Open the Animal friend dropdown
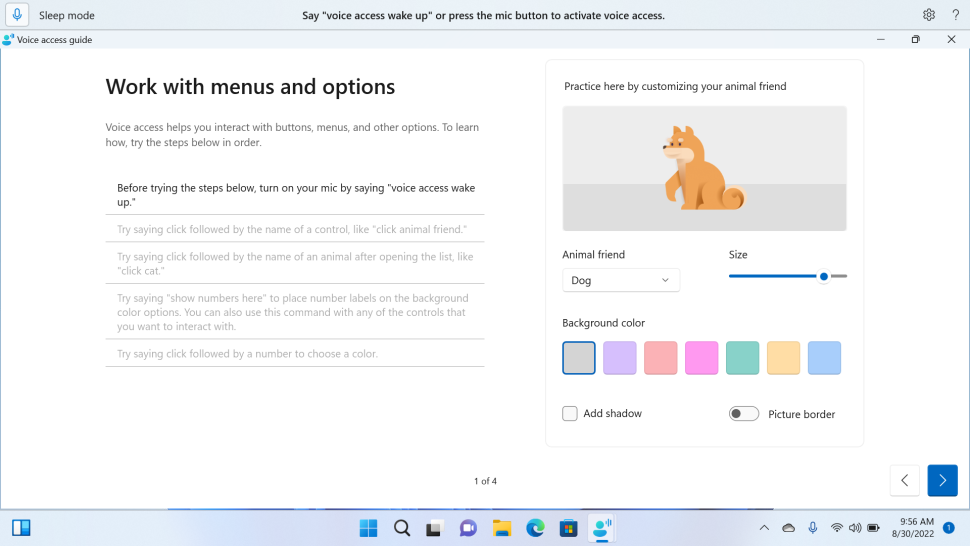This screenshot has width=970, height=546. coord(620,280)
